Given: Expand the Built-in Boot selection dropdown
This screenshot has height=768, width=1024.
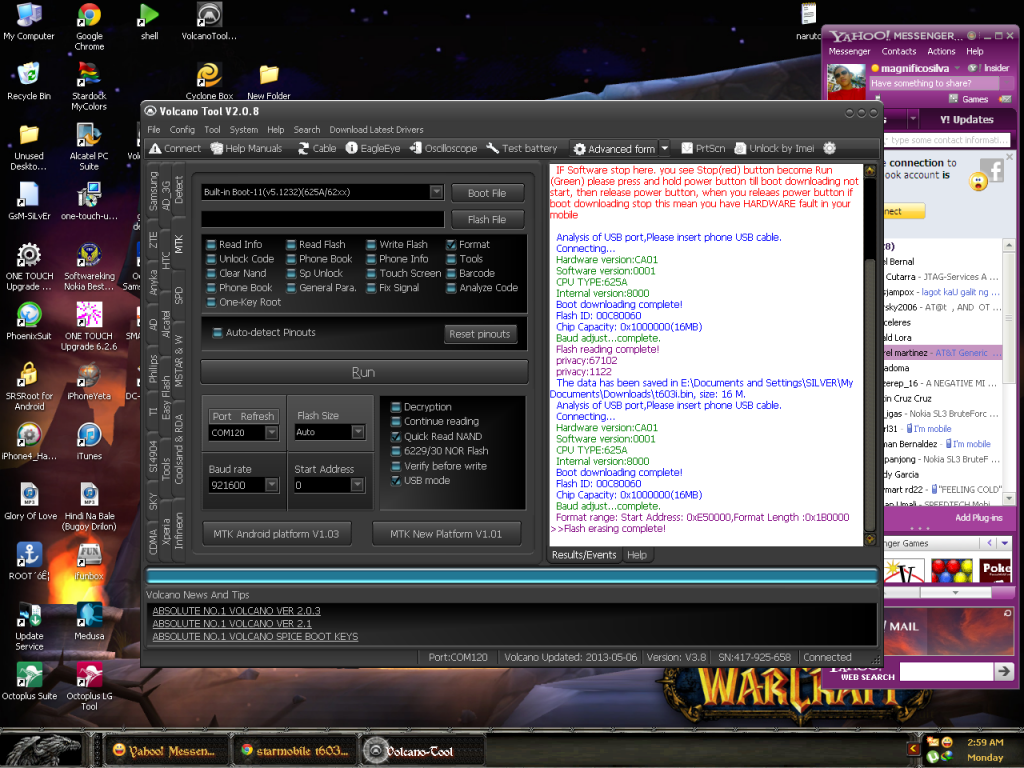Looking at the screenshot, I should (436, 192).
